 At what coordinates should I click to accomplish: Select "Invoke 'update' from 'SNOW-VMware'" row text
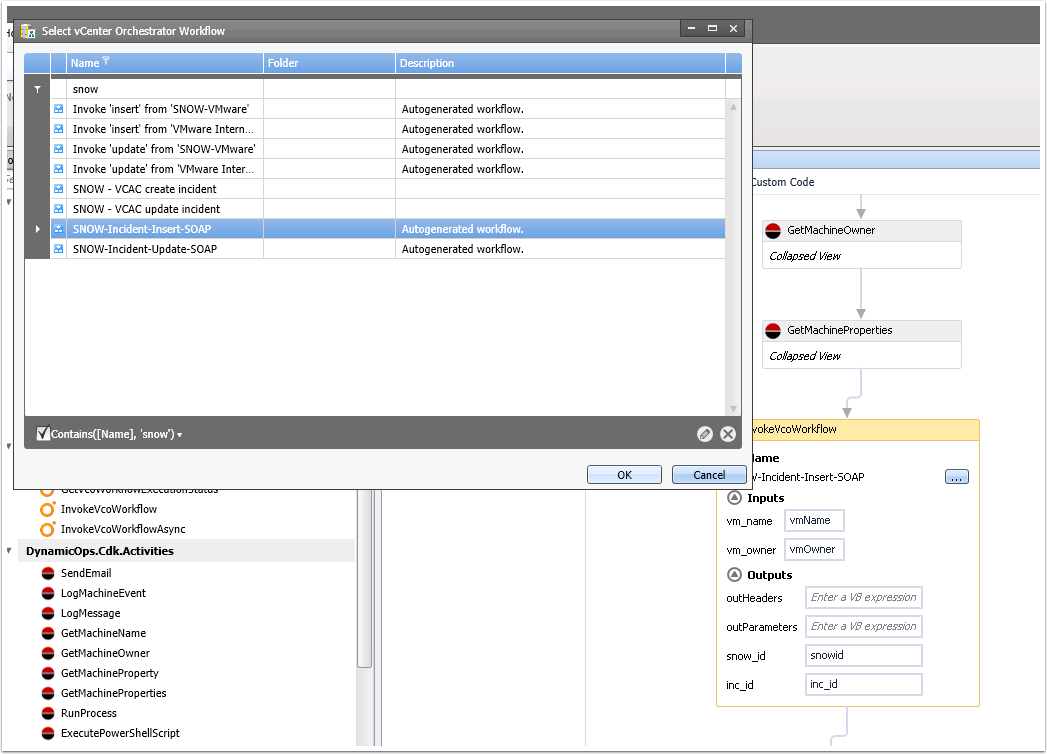(x=164, y=149)
